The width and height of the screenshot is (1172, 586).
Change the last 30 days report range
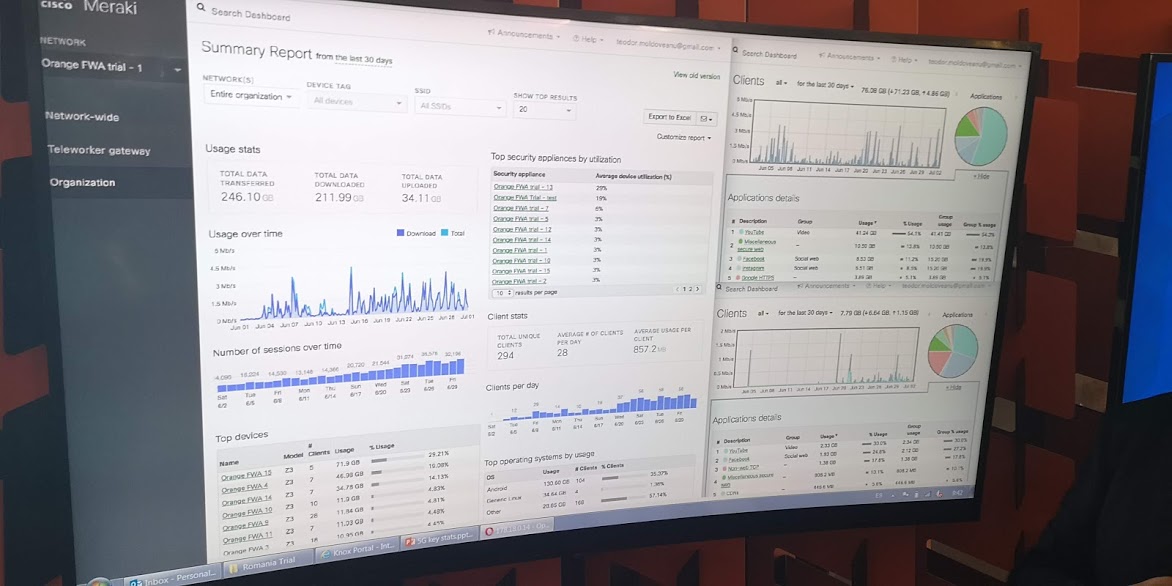click(364, 59)
